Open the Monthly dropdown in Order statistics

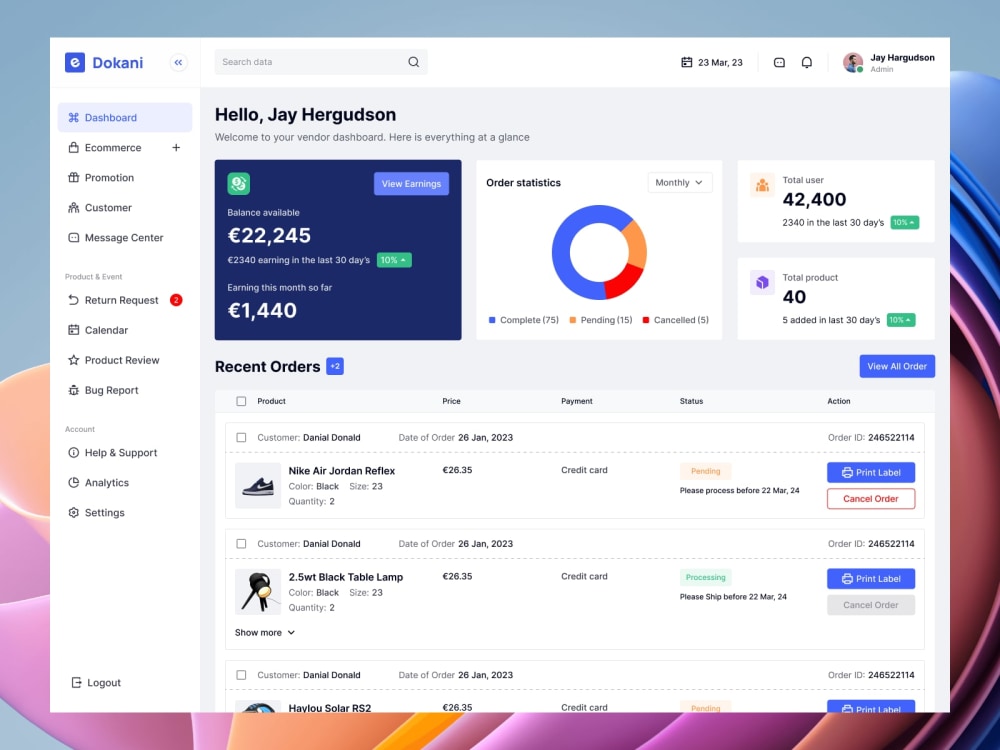(680, 182)
